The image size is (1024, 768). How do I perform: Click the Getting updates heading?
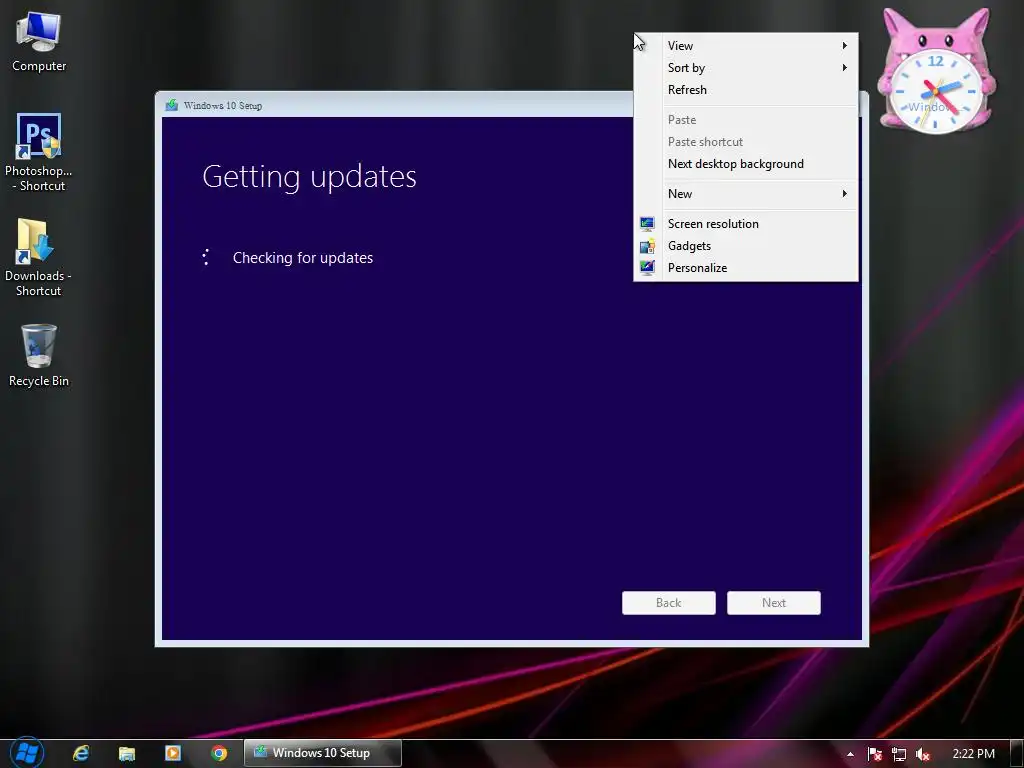pyautogui.click(x=310, y=176)
